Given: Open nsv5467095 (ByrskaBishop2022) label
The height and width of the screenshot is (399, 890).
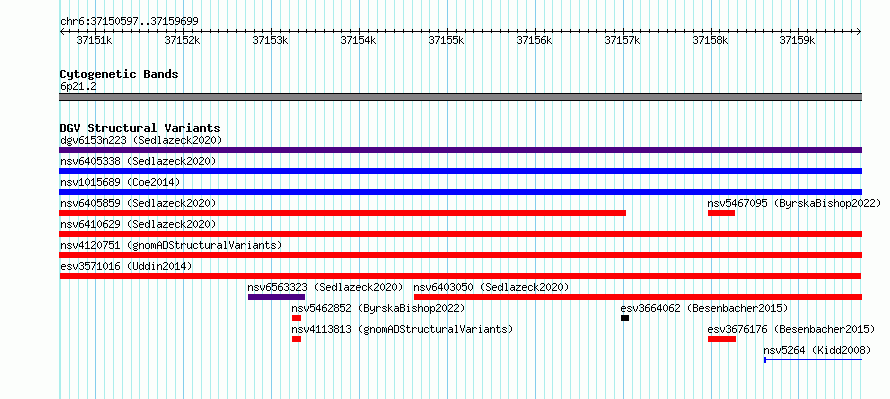Looking at the screenshot, I should click(x=794, y=203).
